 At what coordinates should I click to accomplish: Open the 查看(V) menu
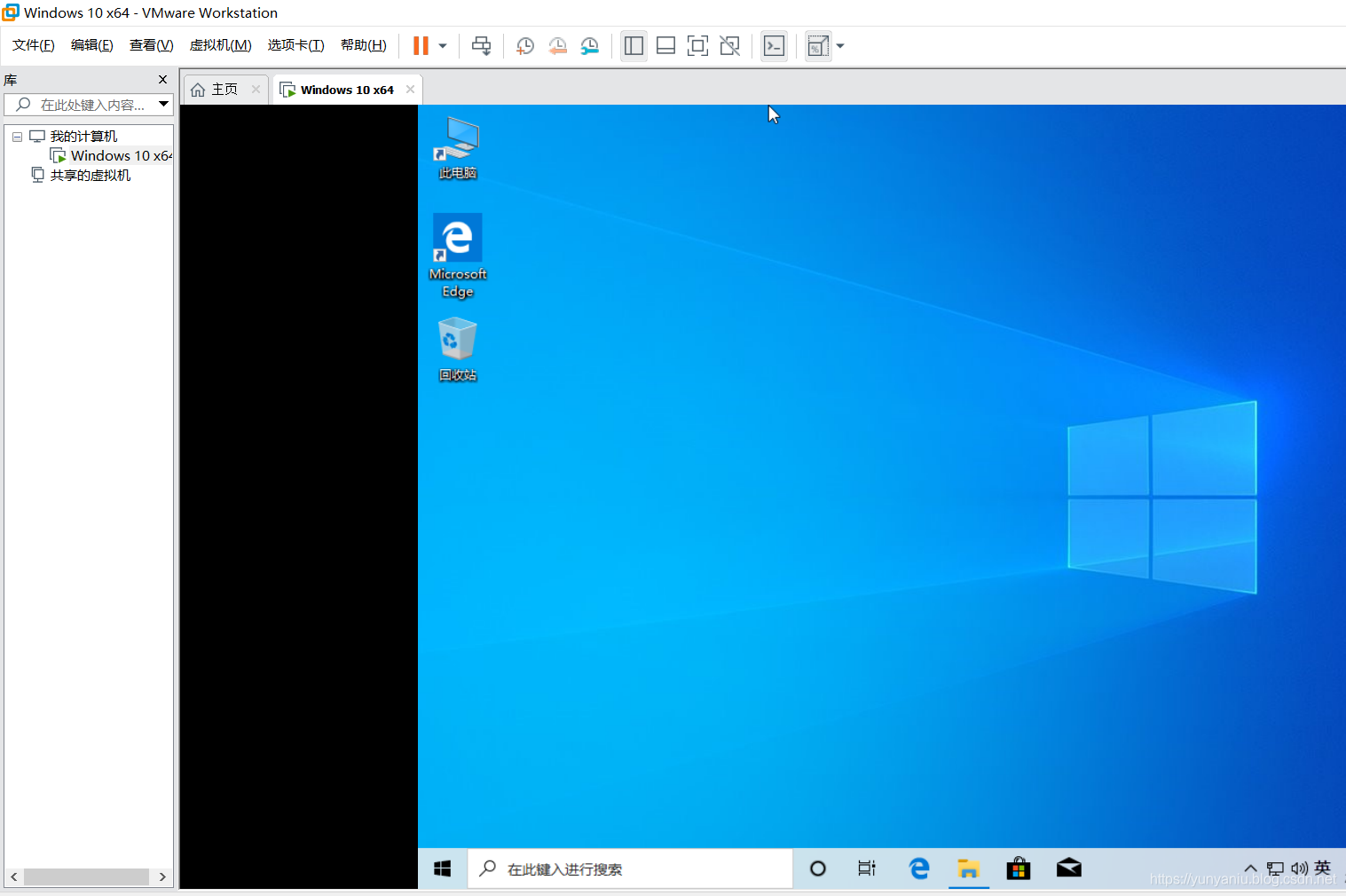tap(151, 45)
